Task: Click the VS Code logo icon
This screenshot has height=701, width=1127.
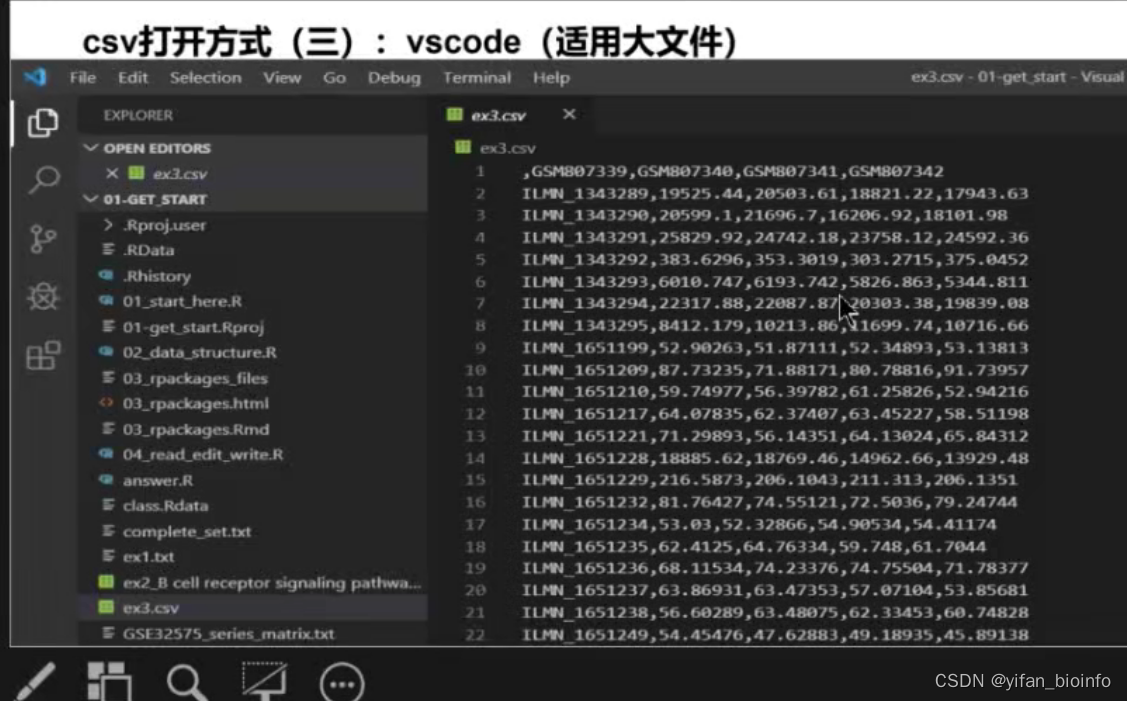Action: [34, 77]
